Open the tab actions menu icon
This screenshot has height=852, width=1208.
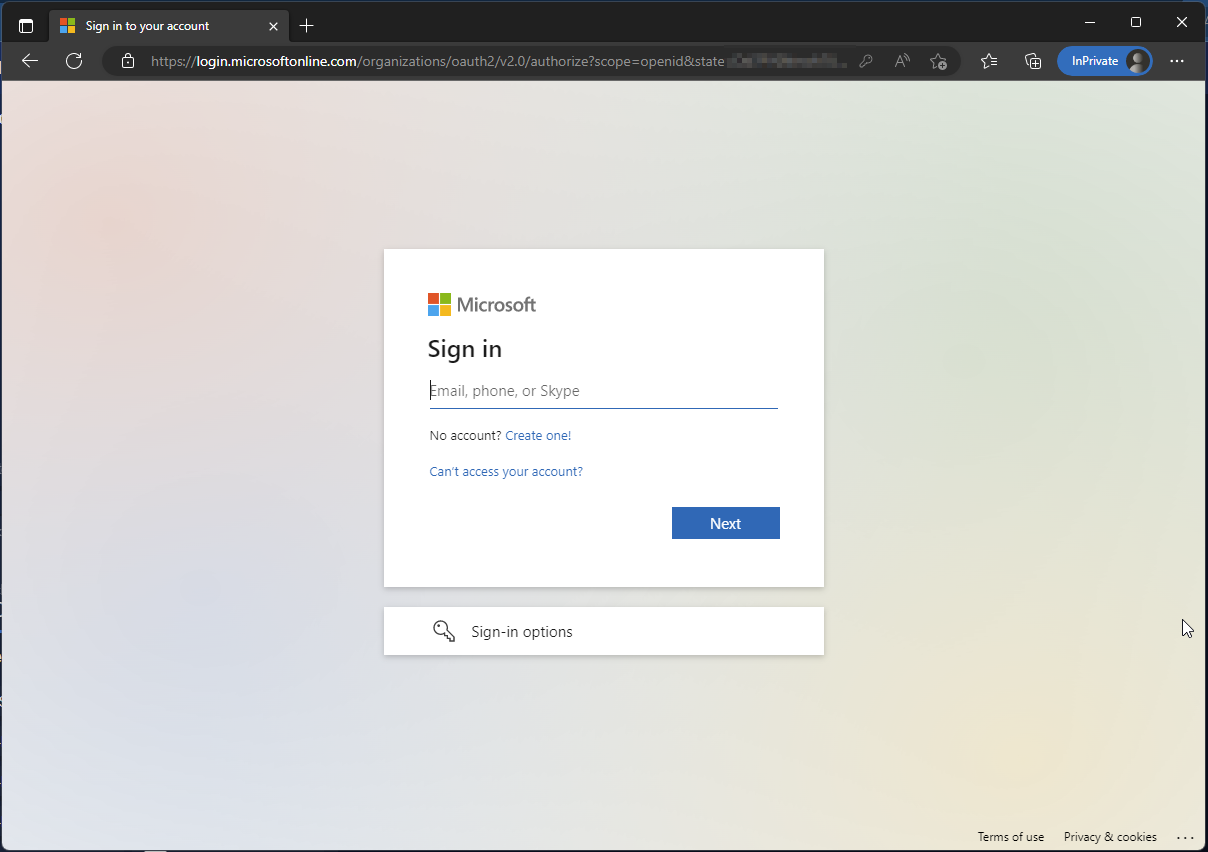point(26,26)
